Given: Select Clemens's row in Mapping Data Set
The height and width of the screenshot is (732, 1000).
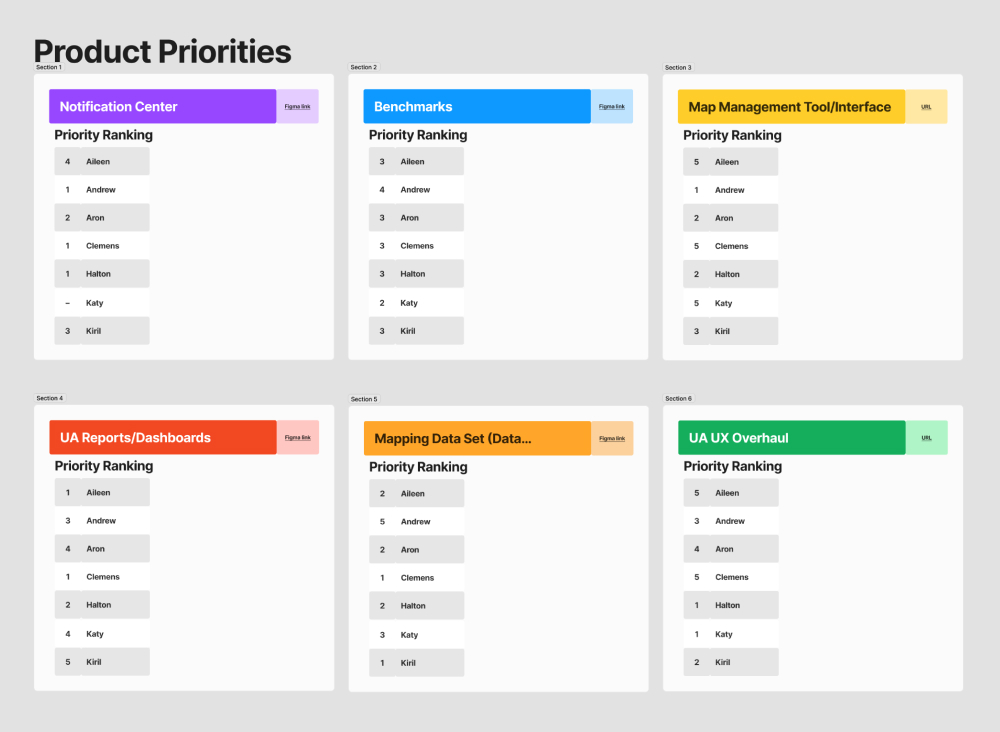Looking at the screenshot, I should 416,578.
